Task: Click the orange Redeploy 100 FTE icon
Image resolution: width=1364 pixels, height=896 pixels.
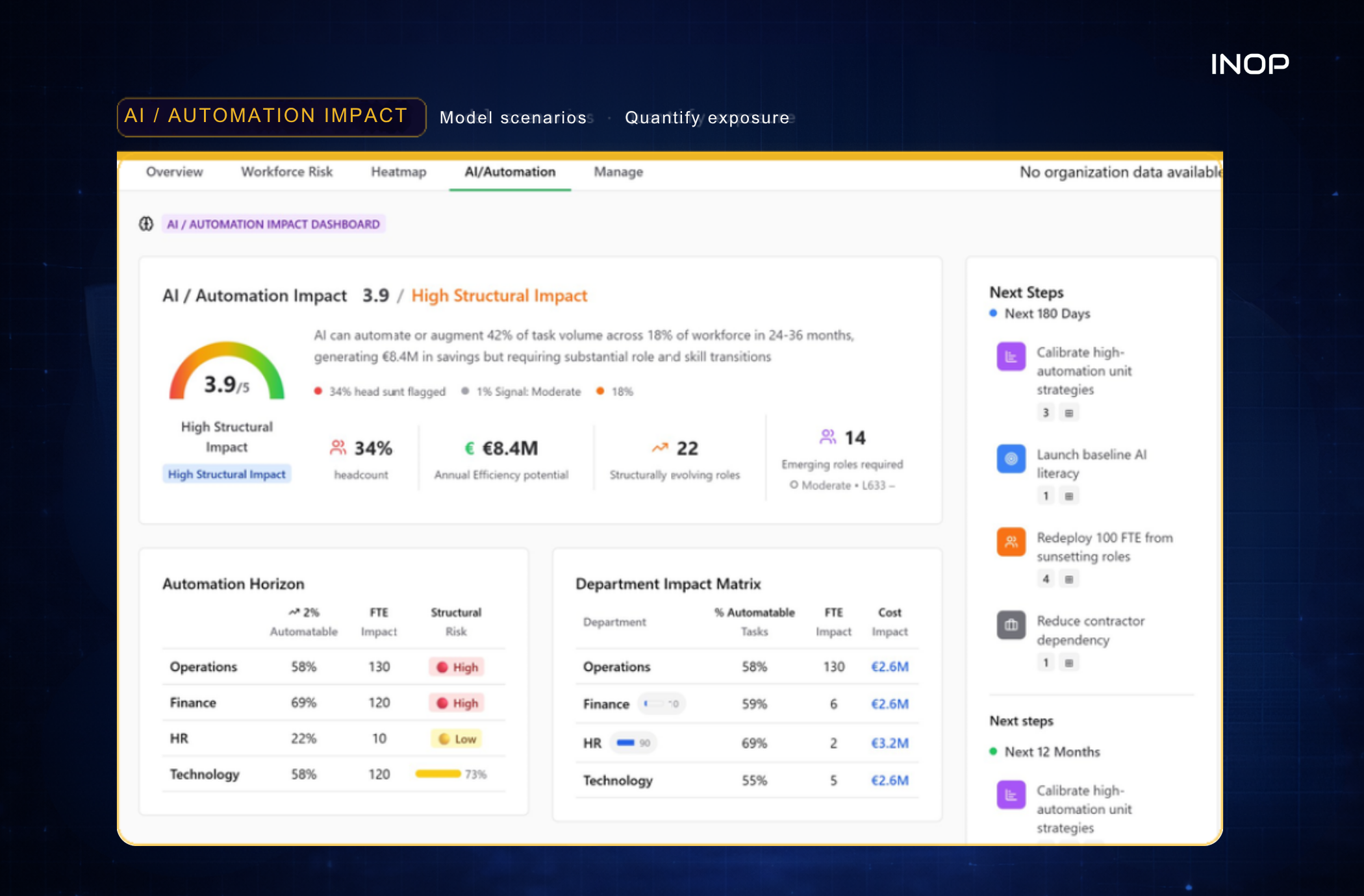Action: (x=1011, y=541)
